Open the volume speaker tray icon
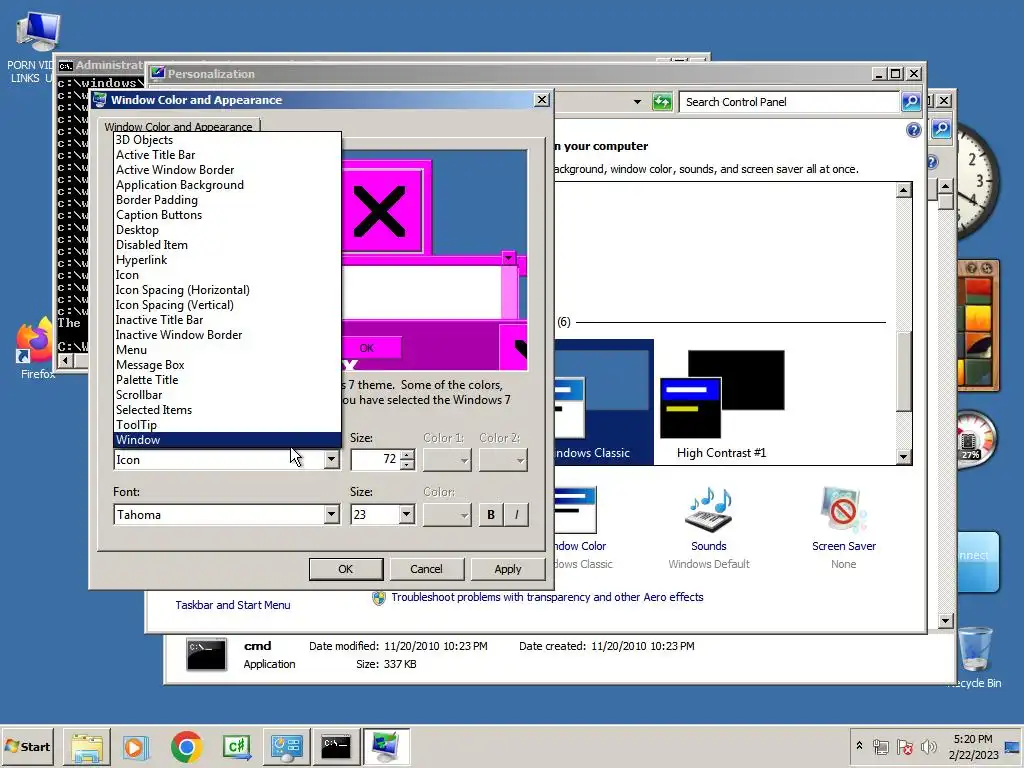1024x768 pixels. click(x=928, y=746)
